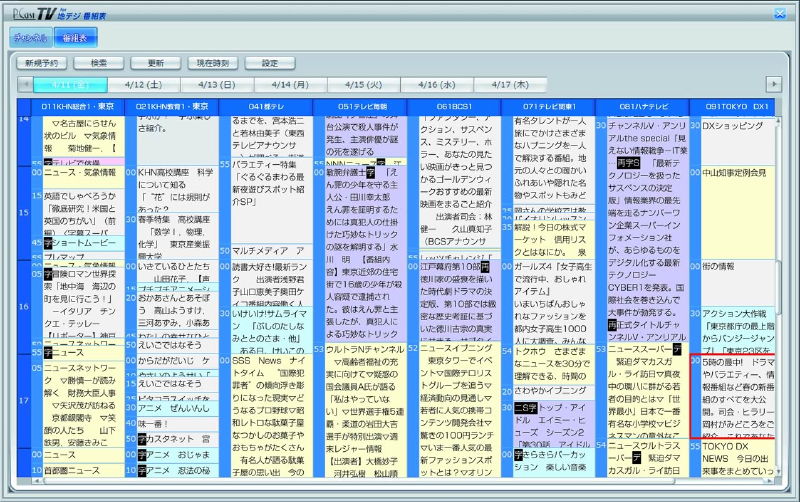Select the 061BCS1 channel column header
The height and width of the screenshot is (502, 800).
(453, 105)
